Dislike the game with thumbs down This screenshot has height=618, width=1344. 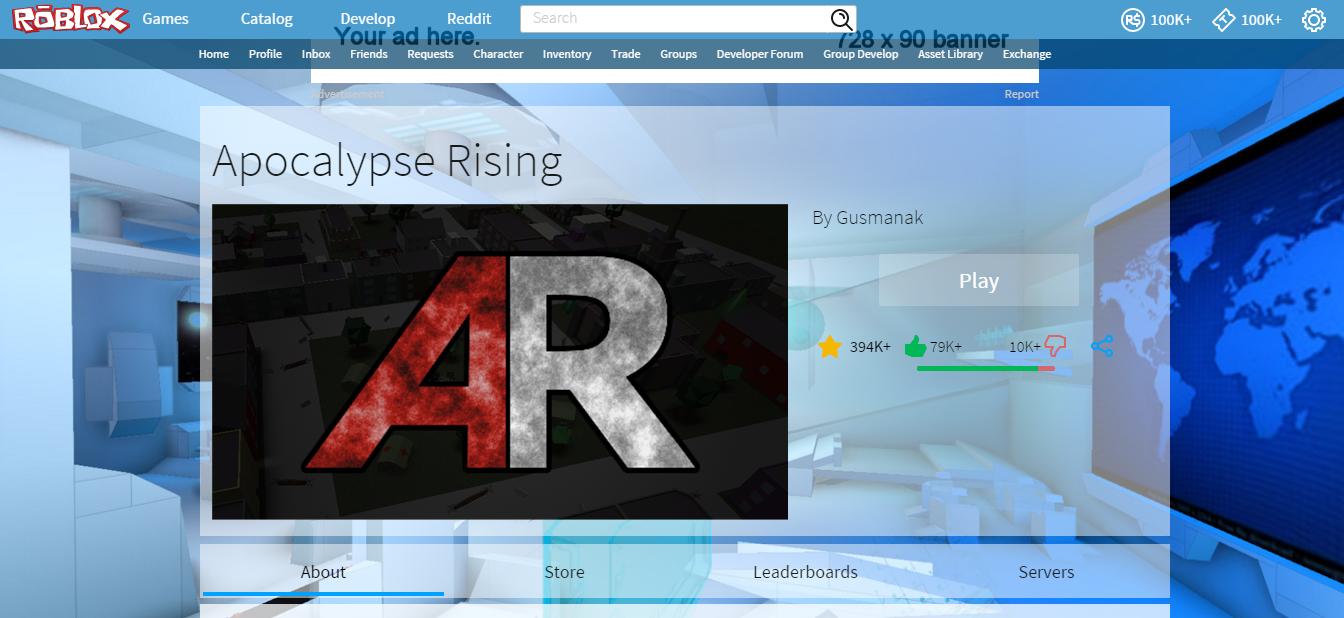1056,347
